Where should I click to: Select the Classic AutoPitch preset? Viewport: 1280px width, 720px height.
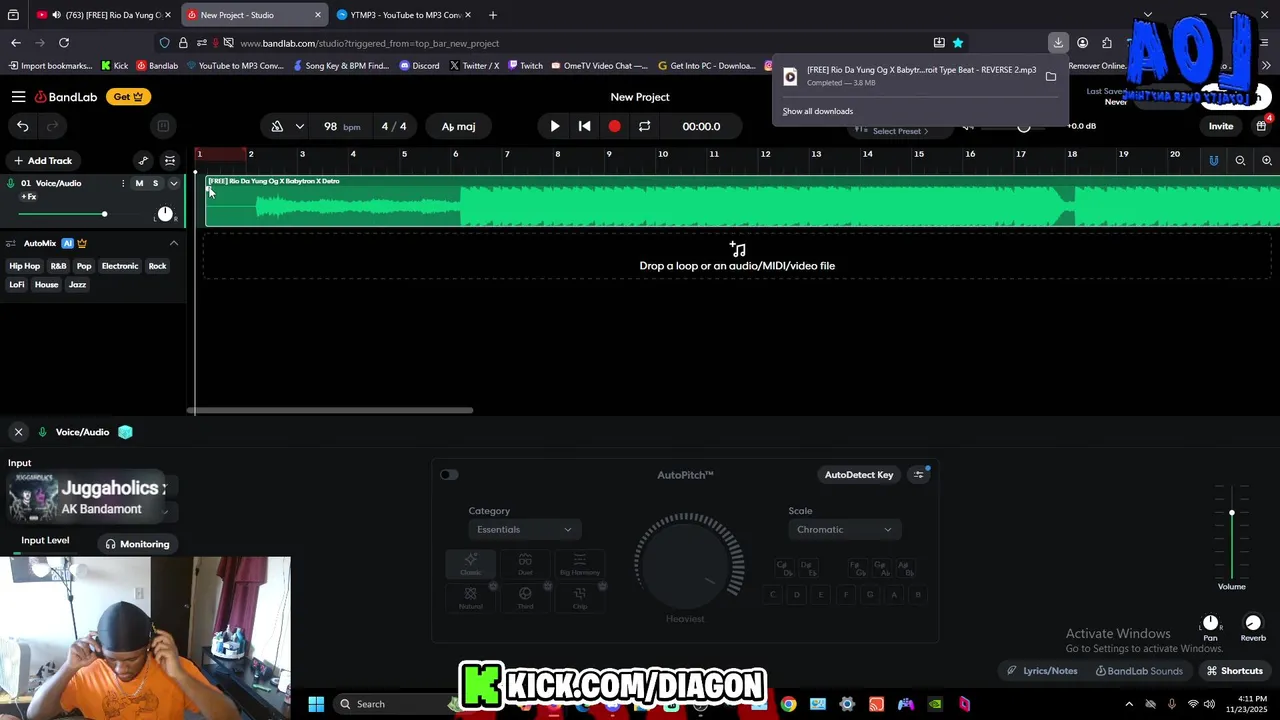[470, 564]
